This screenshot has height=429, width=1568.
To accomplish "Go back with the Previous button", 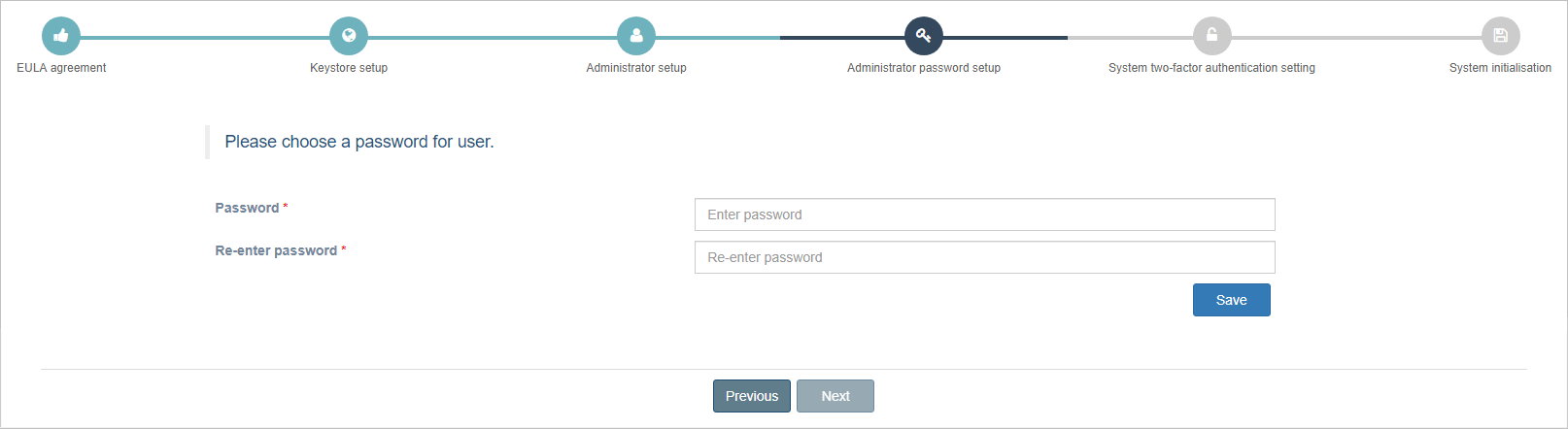I will (x=752, y=396).
